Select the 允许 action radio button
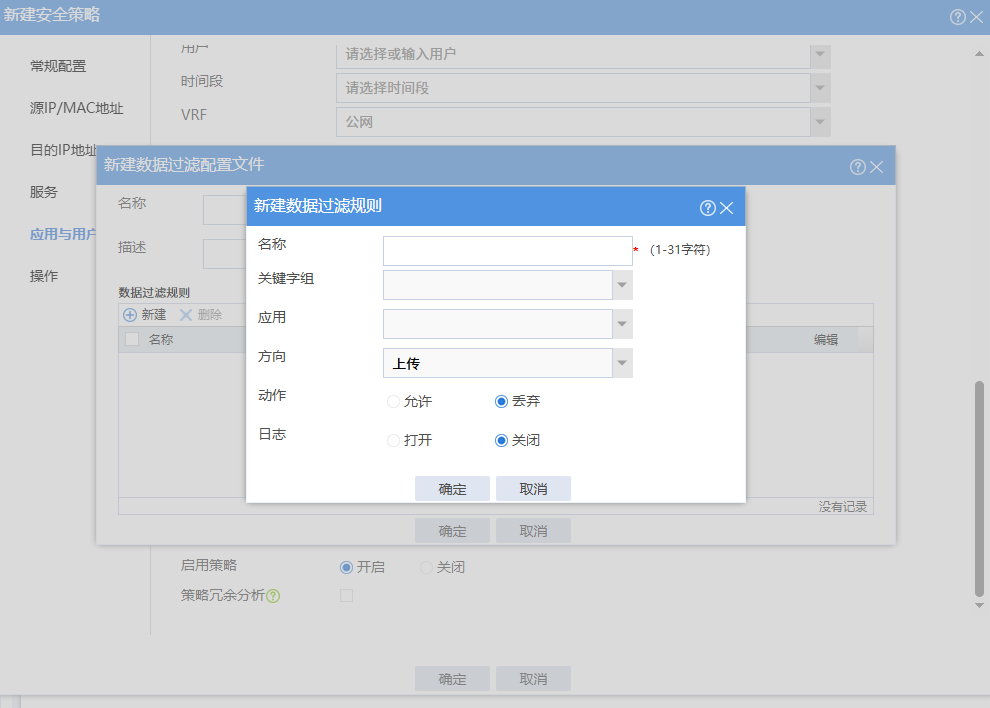This screenshot has height=708, width=990. 393,402
